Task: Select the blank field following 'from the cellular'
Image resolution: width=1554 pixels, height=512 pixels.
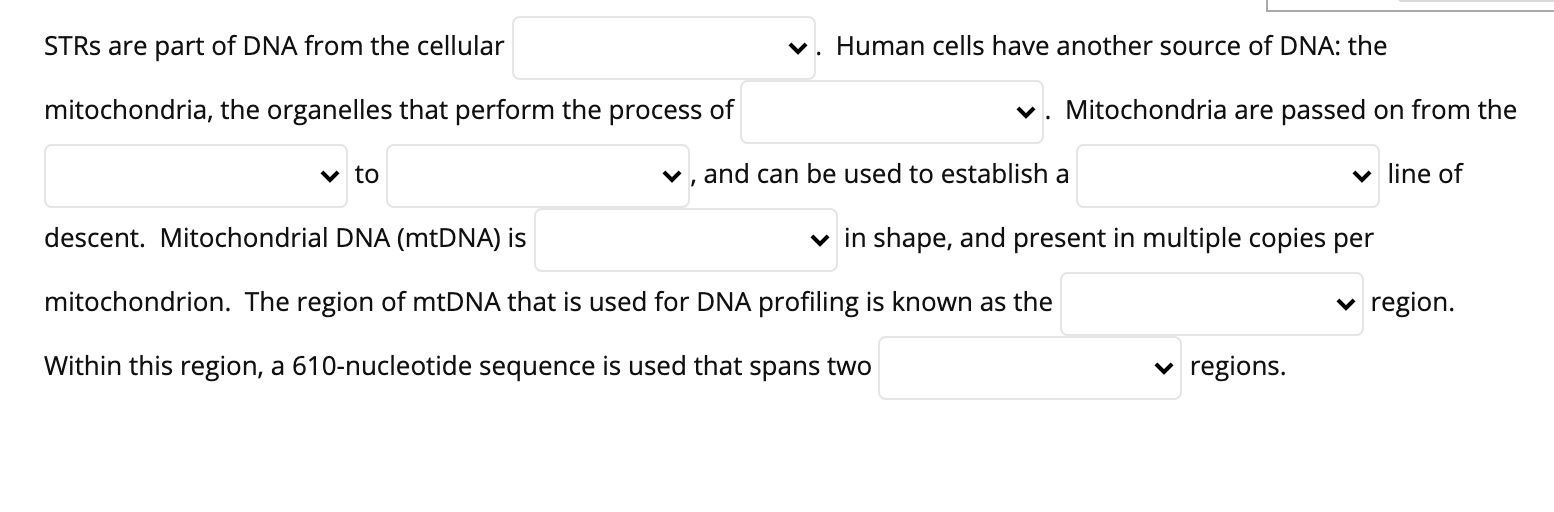Action: point(664,47)
